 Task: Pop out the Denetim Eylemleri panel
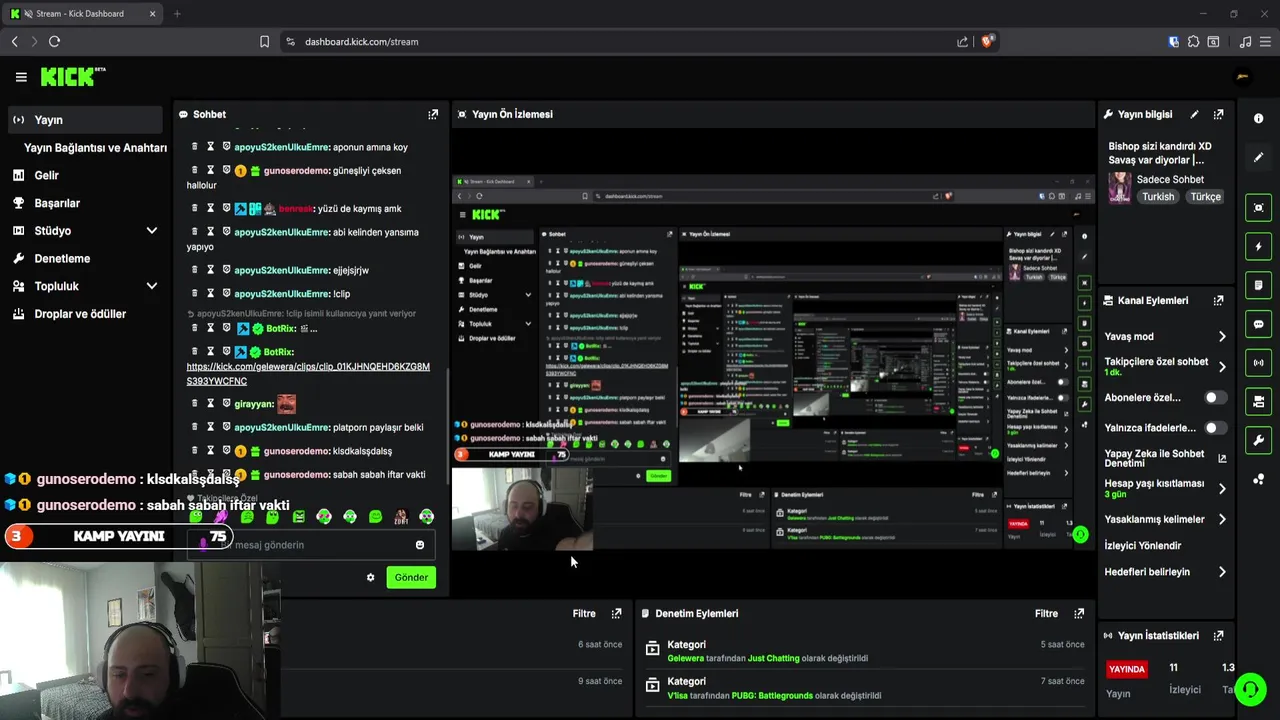1079,614
